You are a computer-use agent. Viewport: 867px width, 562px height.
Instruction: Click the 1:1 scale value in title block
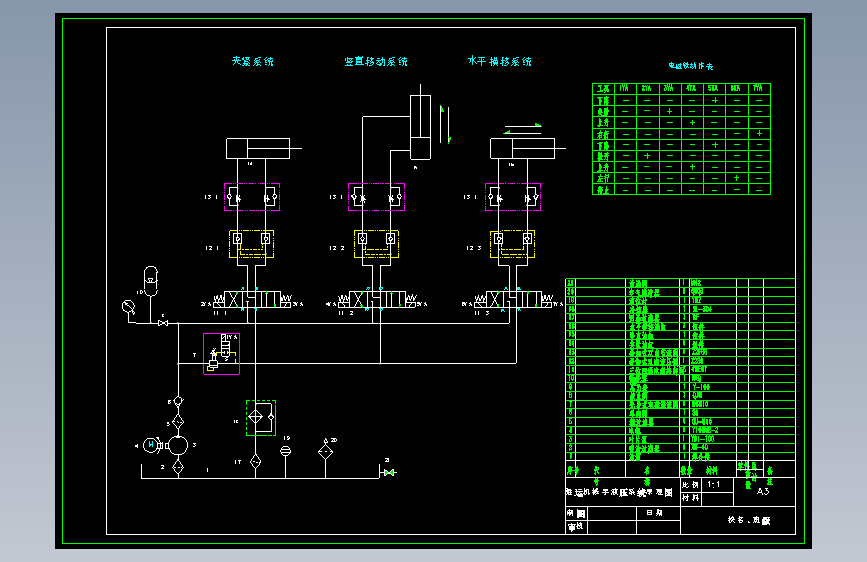click(x=714, y=485)
